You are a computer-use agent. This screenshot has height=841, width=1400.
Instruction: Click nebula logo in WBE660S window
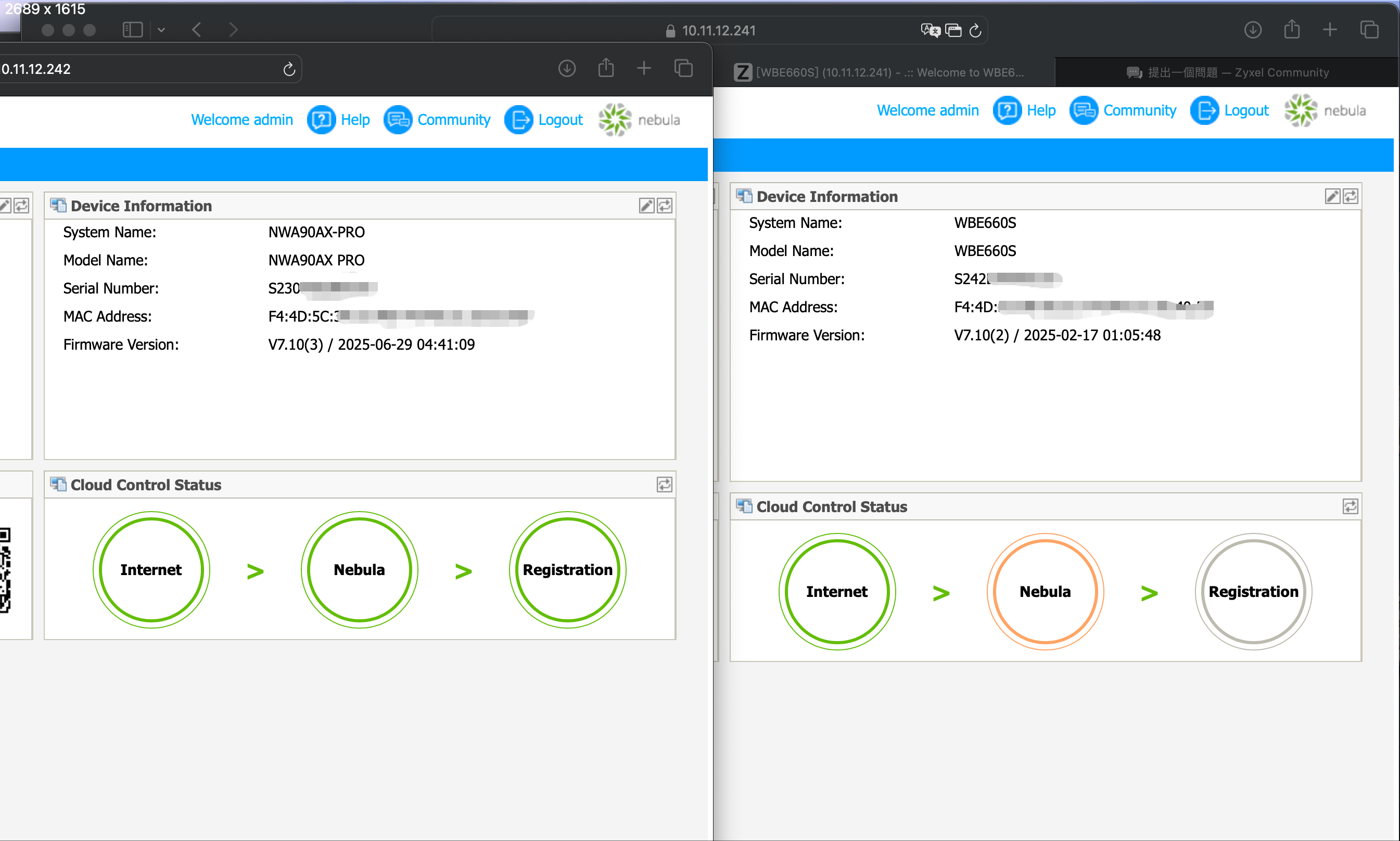pos(1325,110)
